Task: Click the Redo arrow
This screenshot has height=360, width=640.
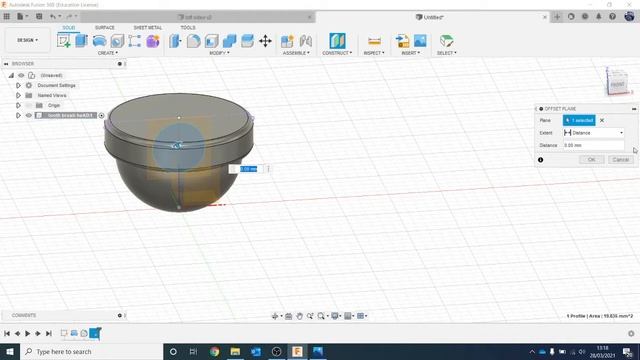Action: click(70, 16)
